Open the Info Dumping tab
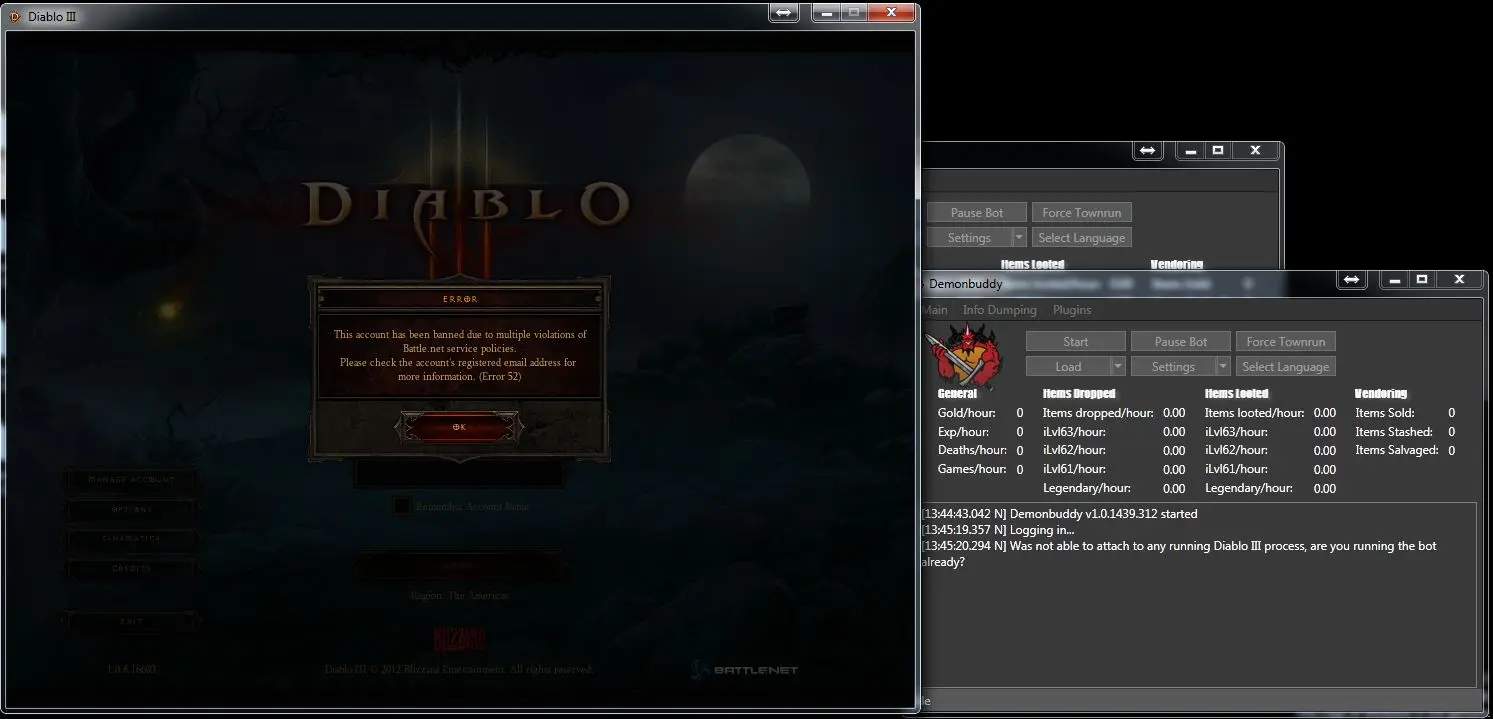This screenshot has height=719, width=1493. tap(1000, 310)
